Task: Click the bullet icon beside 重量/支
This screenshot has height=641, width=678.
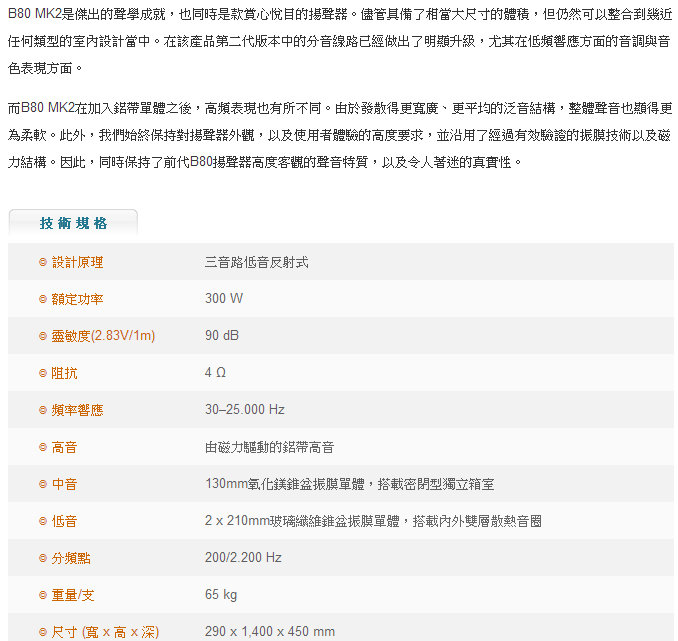Action: click(43, 595)
